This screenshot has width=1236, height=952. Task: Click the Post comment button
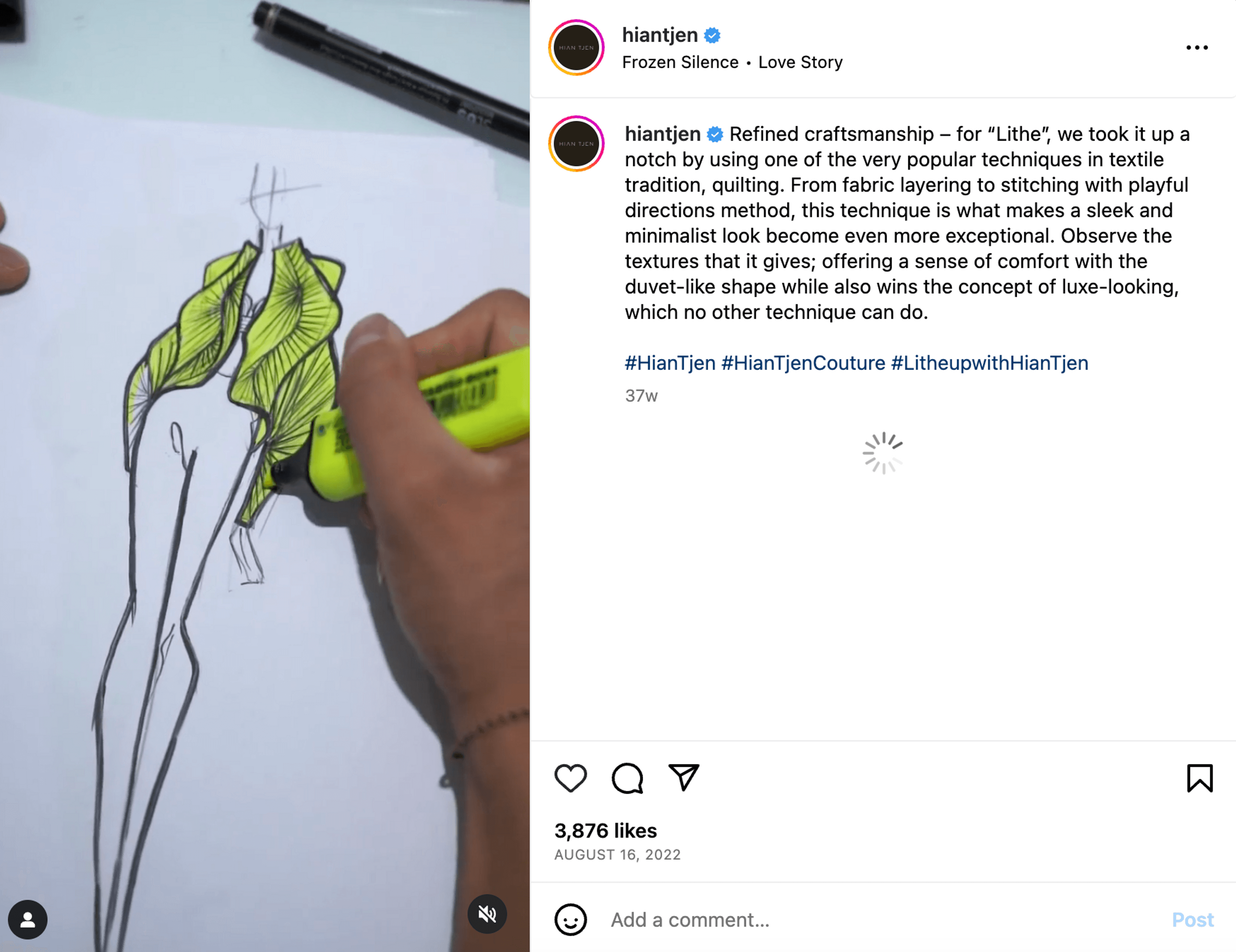coord(1193,920)
